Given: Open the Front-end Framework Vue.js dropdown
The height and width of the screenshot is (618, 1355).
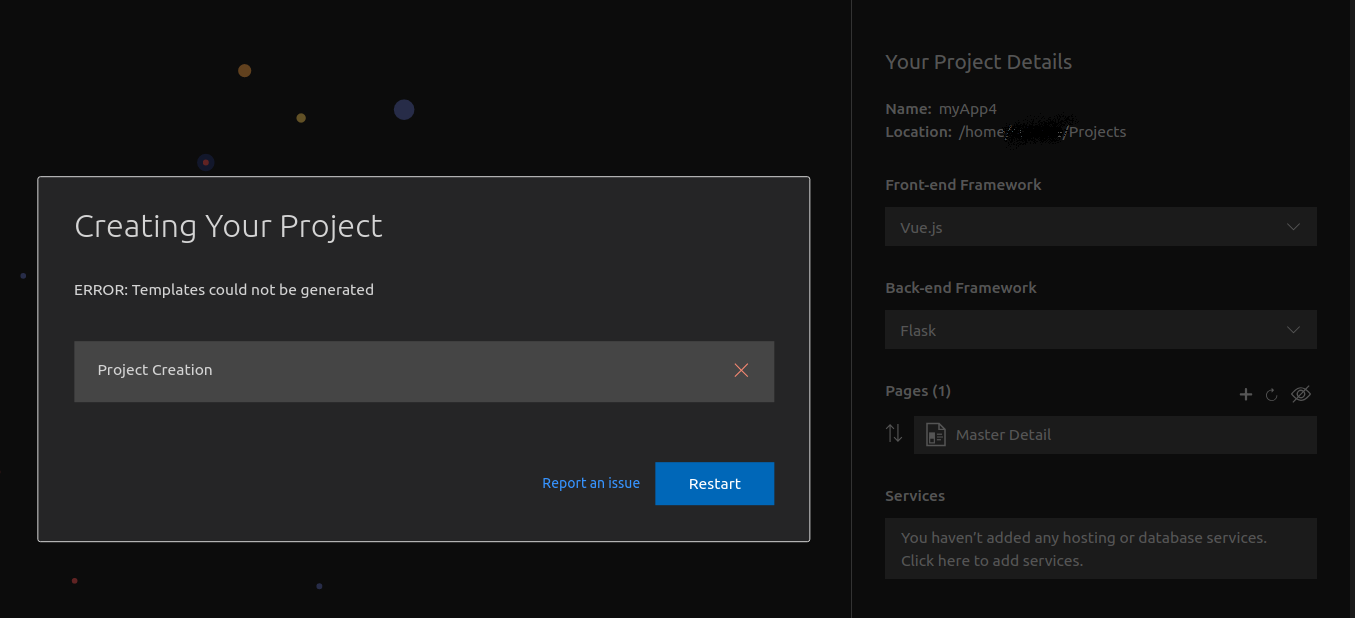Looking at the screenshot, I should pyautogui.click(x=1100, y=227).
